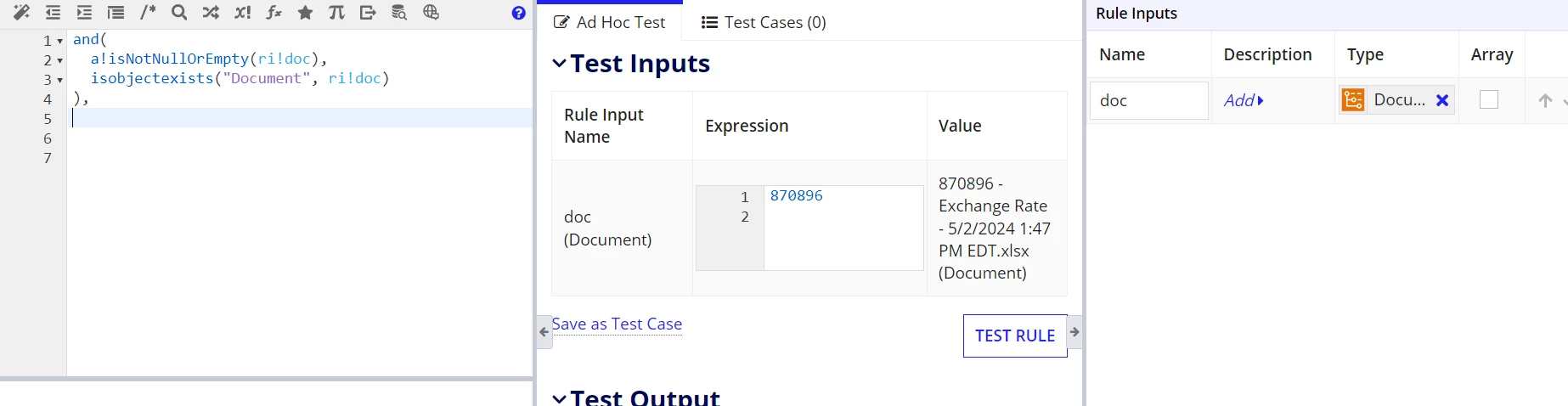
Task: Click the database query search icon
Action: (399, 13)
